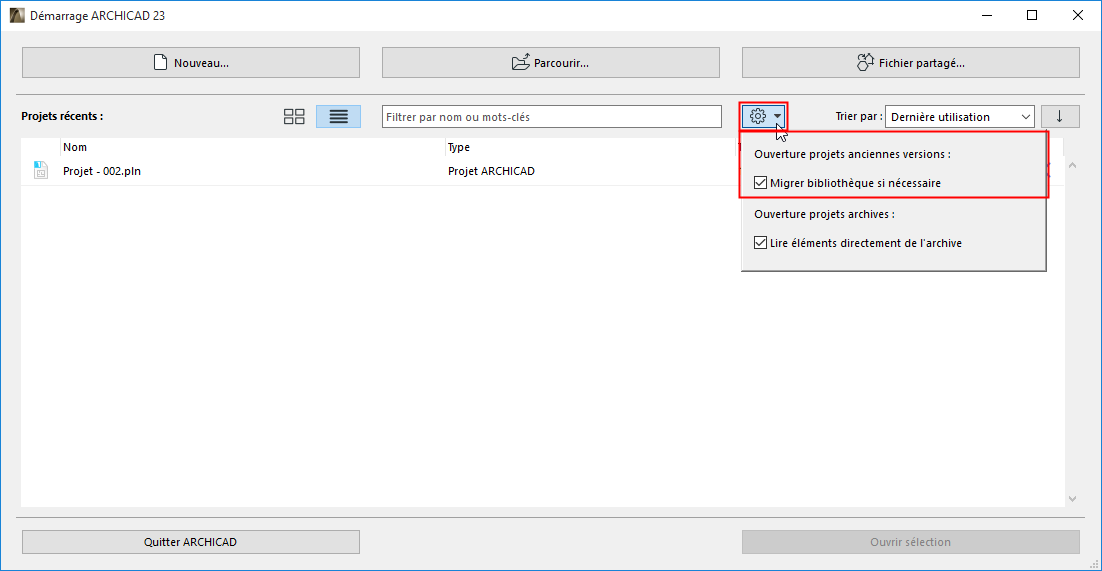Uncheck Migrer bibliothèque si nécessaire
This screenshot has height=571, width=1102.
coord(760,183)
